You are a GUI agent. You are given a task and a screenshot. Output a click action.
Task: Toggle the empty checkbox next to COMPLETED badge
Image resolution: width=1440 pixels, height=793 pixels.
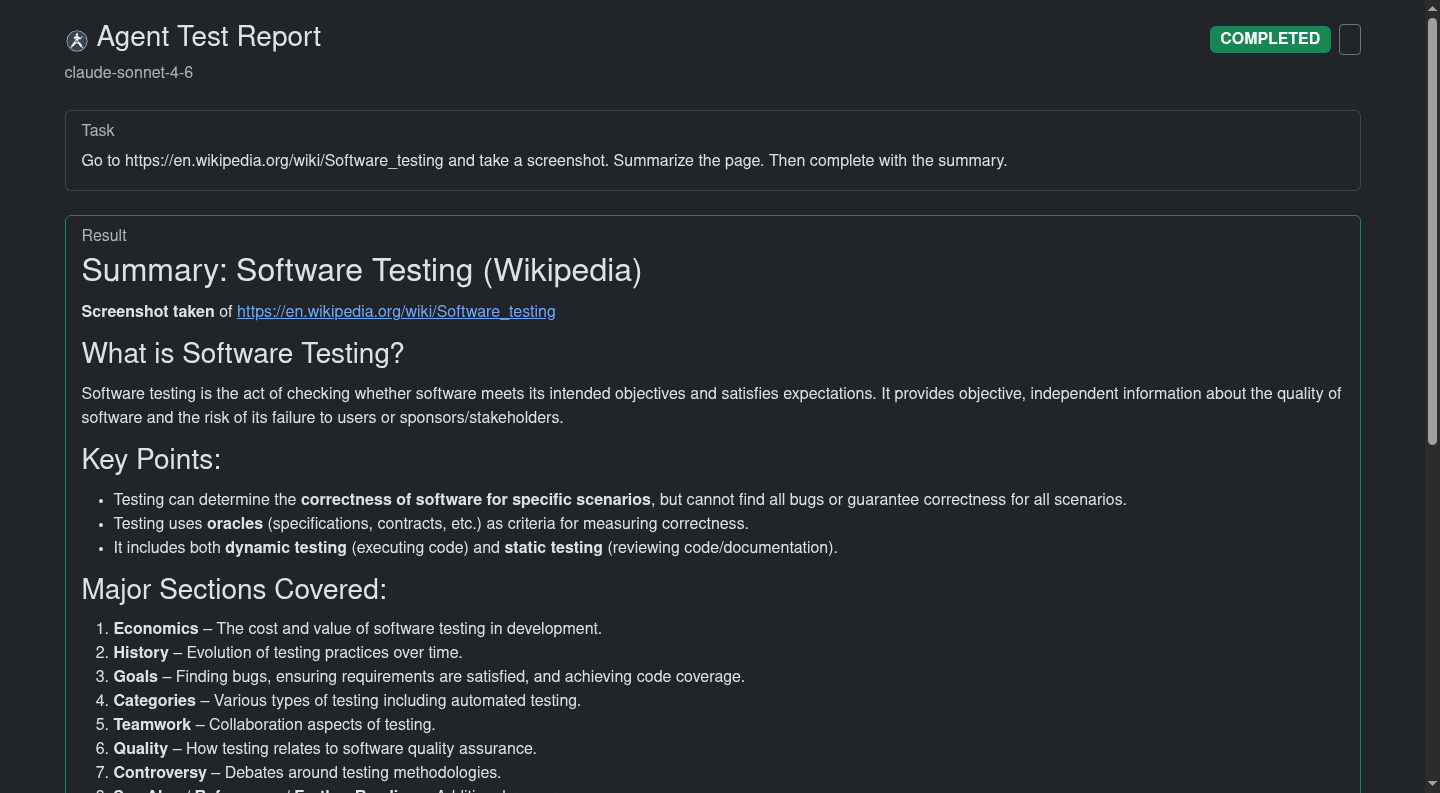[1349, 39]
